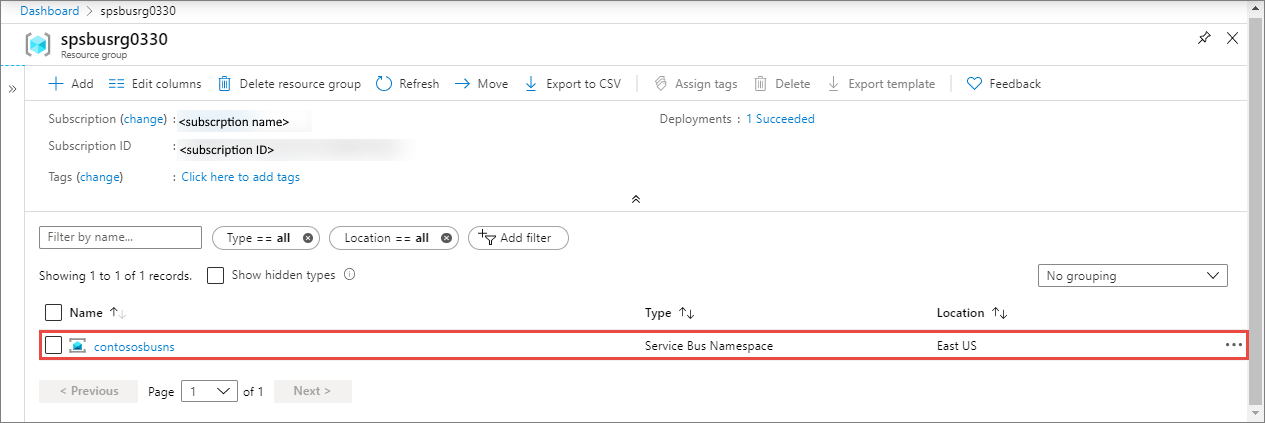Click the '<subscription ID>' value
The width and height of the screenshot is (1265, 423).
(x=226, y=150)
